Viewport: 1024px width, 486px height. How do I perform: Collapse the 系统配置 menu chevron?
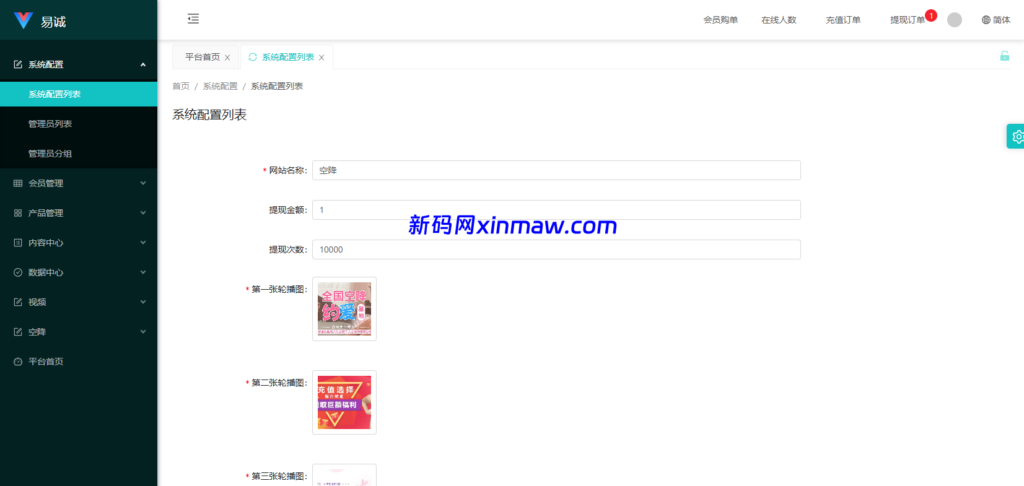[x=143, y=65]
